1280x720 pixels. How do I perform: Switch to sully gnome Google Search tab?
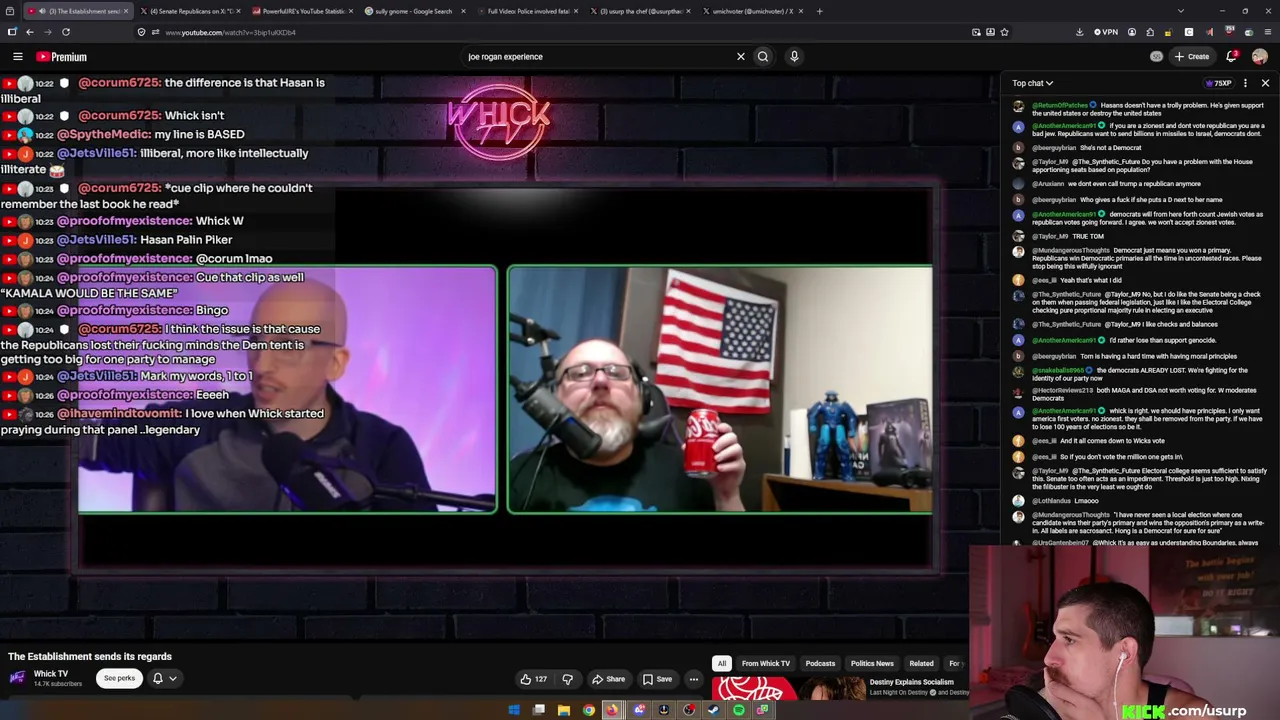pyautogui.click(x=415, y=11)
